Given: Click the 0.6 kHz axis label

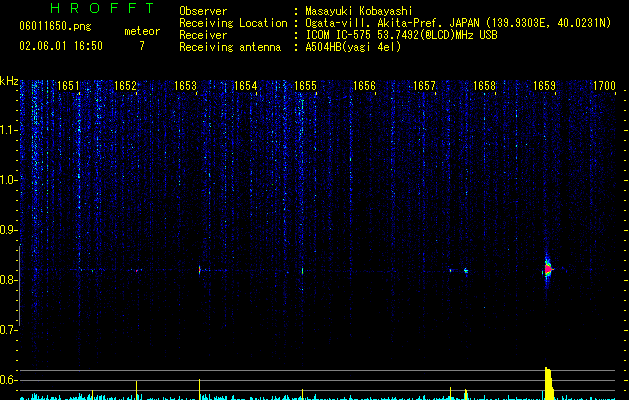Looking at the screenshot, I should tap(9, 380).
